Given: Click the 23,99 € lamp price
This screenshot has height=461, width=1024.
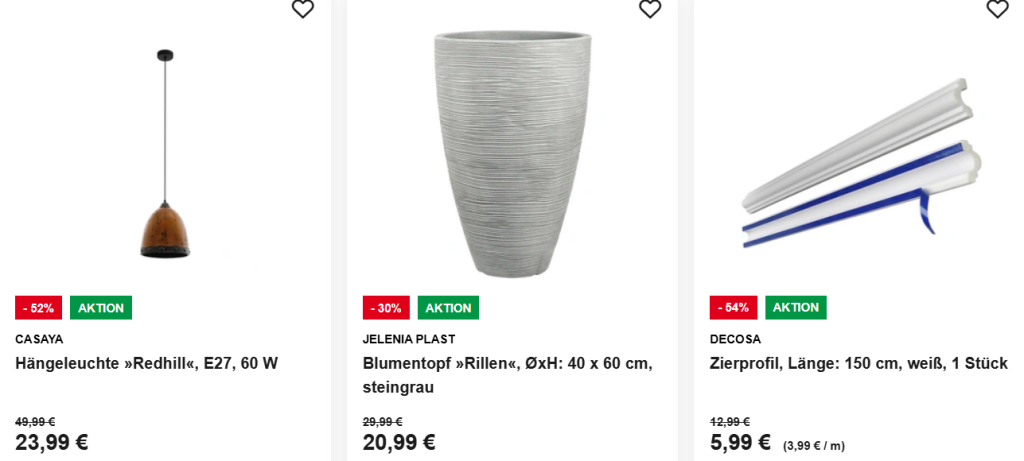Looking at the screenshot, I should pos(52,442).
